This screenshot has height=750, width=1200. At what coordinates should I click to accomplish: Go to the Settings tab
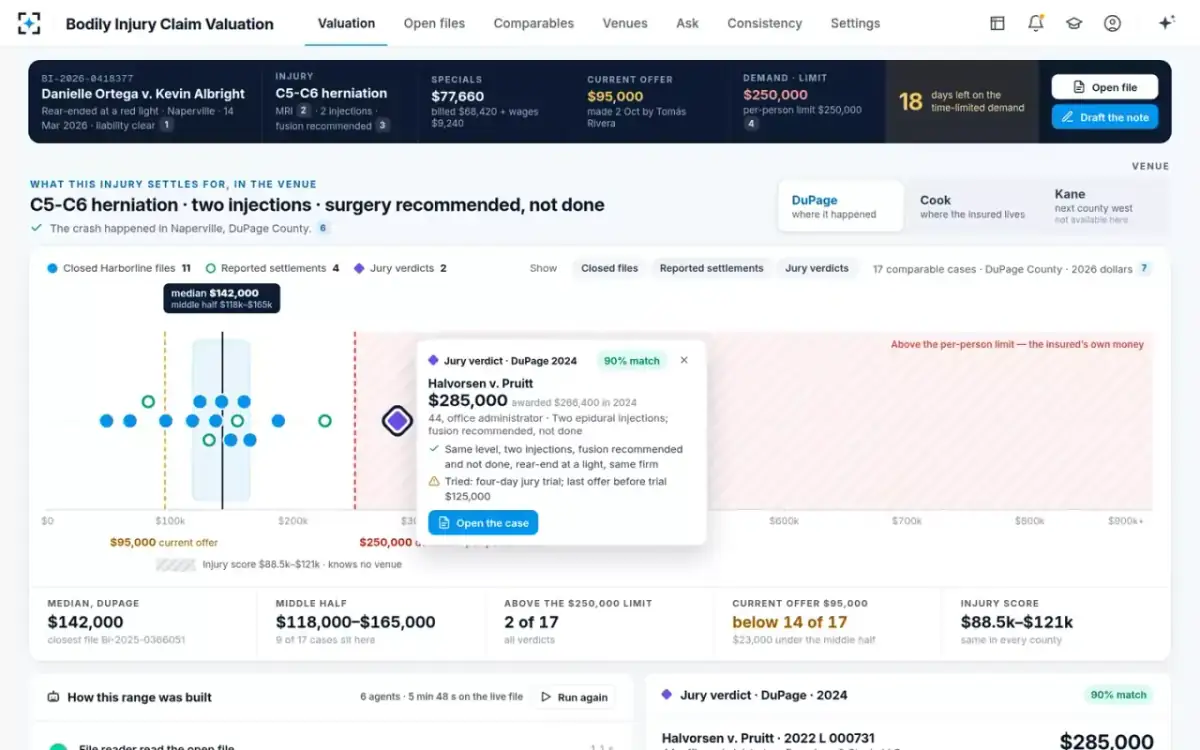[855, 23]
